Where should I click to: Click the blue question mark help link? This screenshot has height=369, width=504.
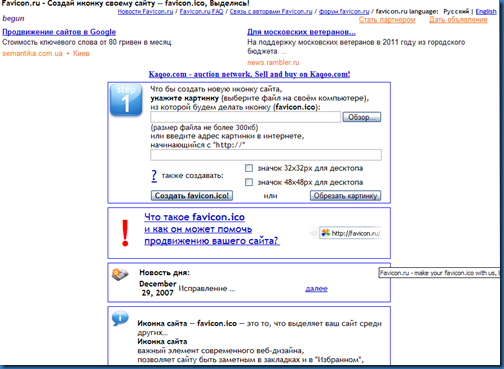click(x=154, y=176)
